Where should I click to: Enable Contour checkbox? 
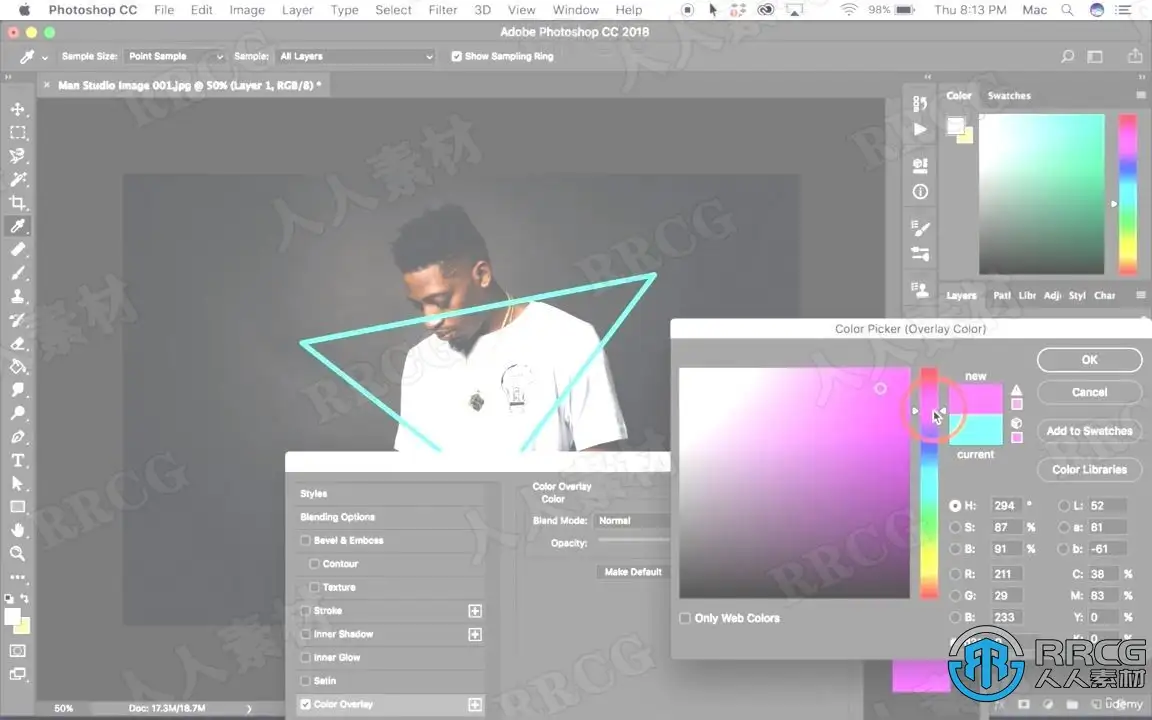point(314,564)
